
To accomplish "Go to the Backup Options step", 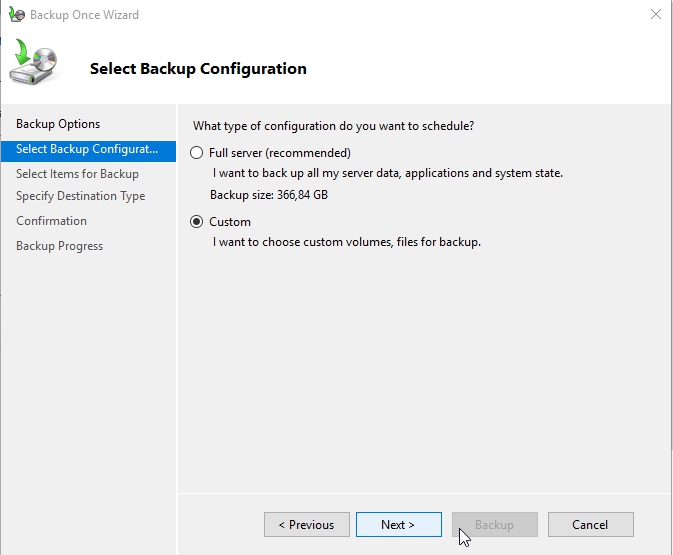I will pos(58,124).
